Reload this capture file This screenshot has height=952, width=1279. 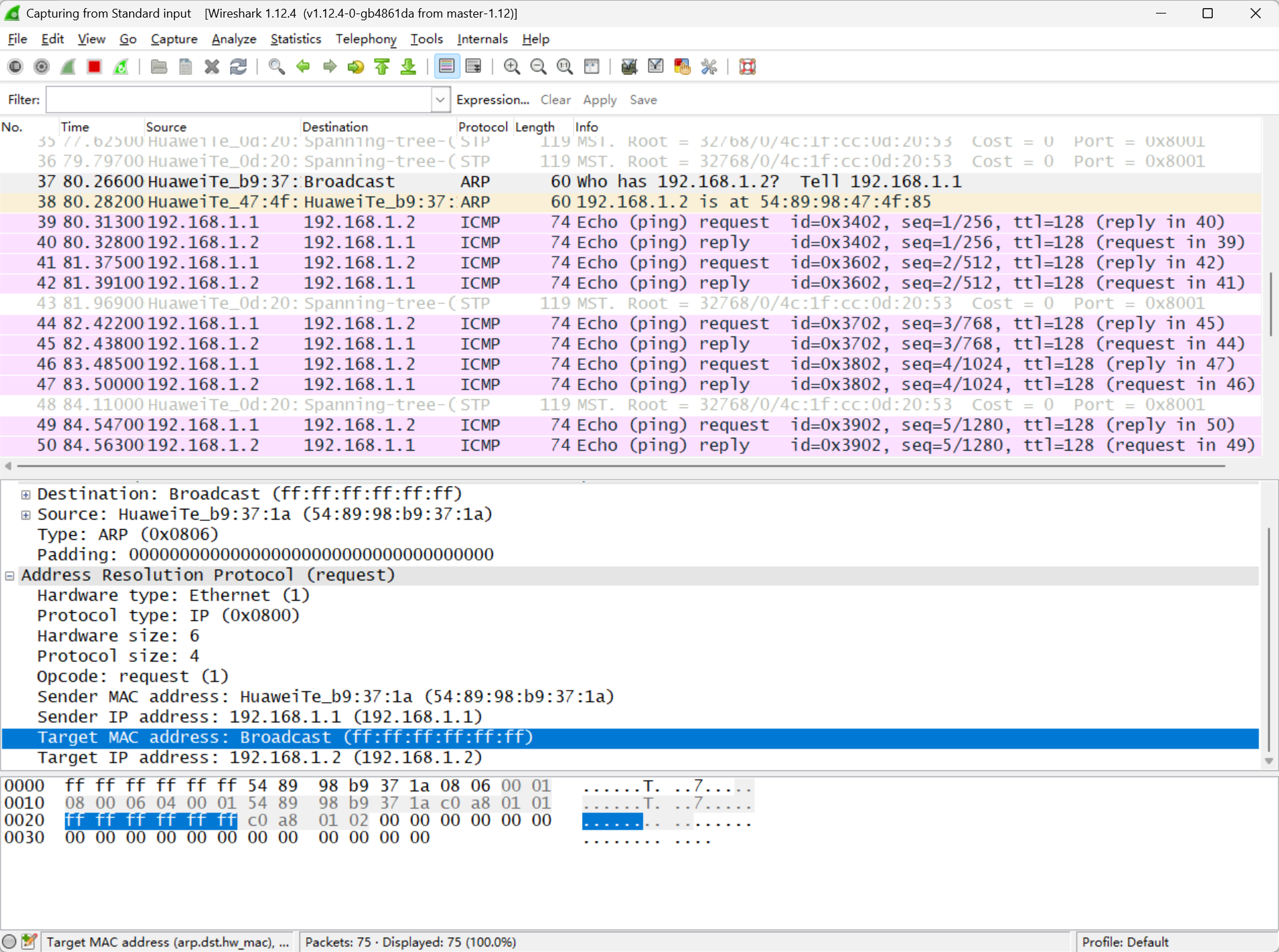click(x=238, y=66)
